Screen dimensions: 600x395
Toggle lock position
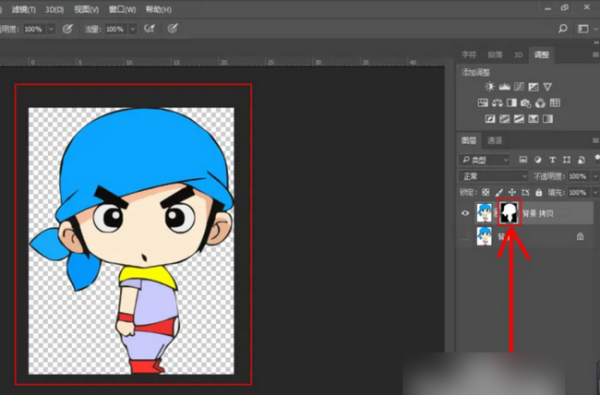click(x=512, y=192)
